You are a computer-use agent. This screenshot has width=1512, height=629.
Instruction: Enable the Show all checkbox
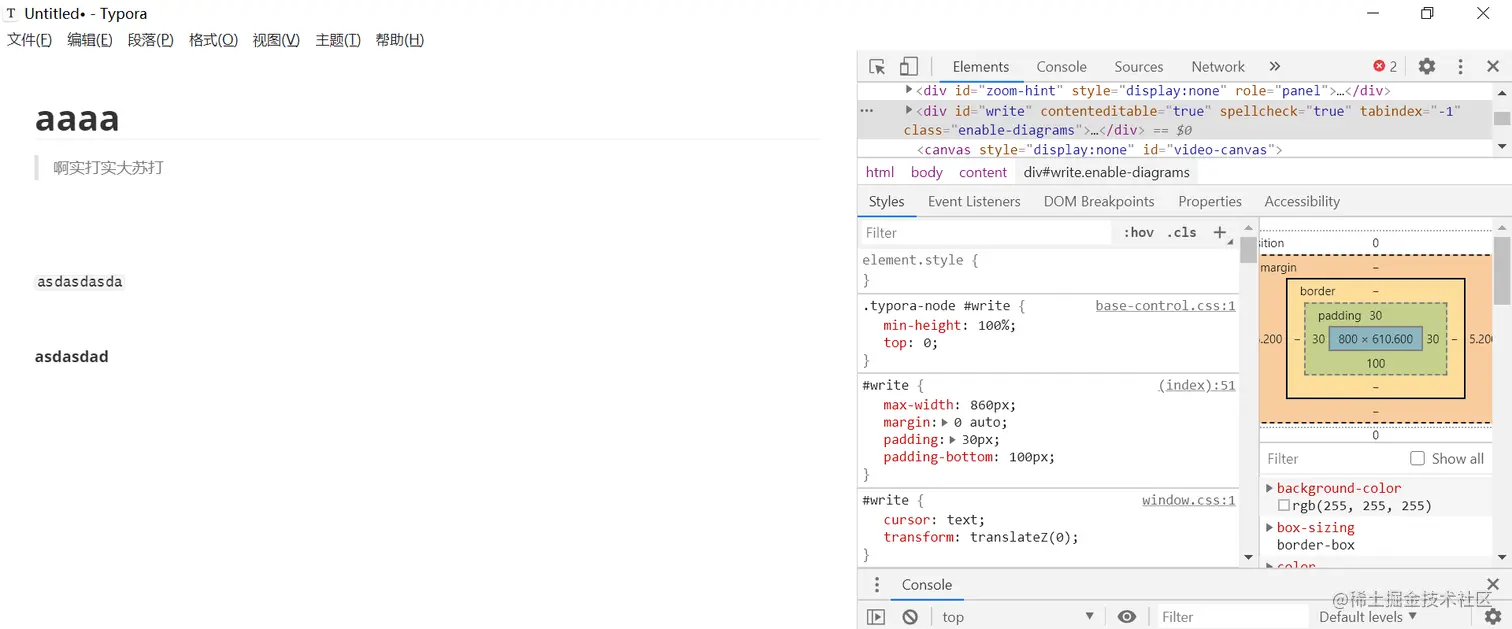coord(1417,458)
